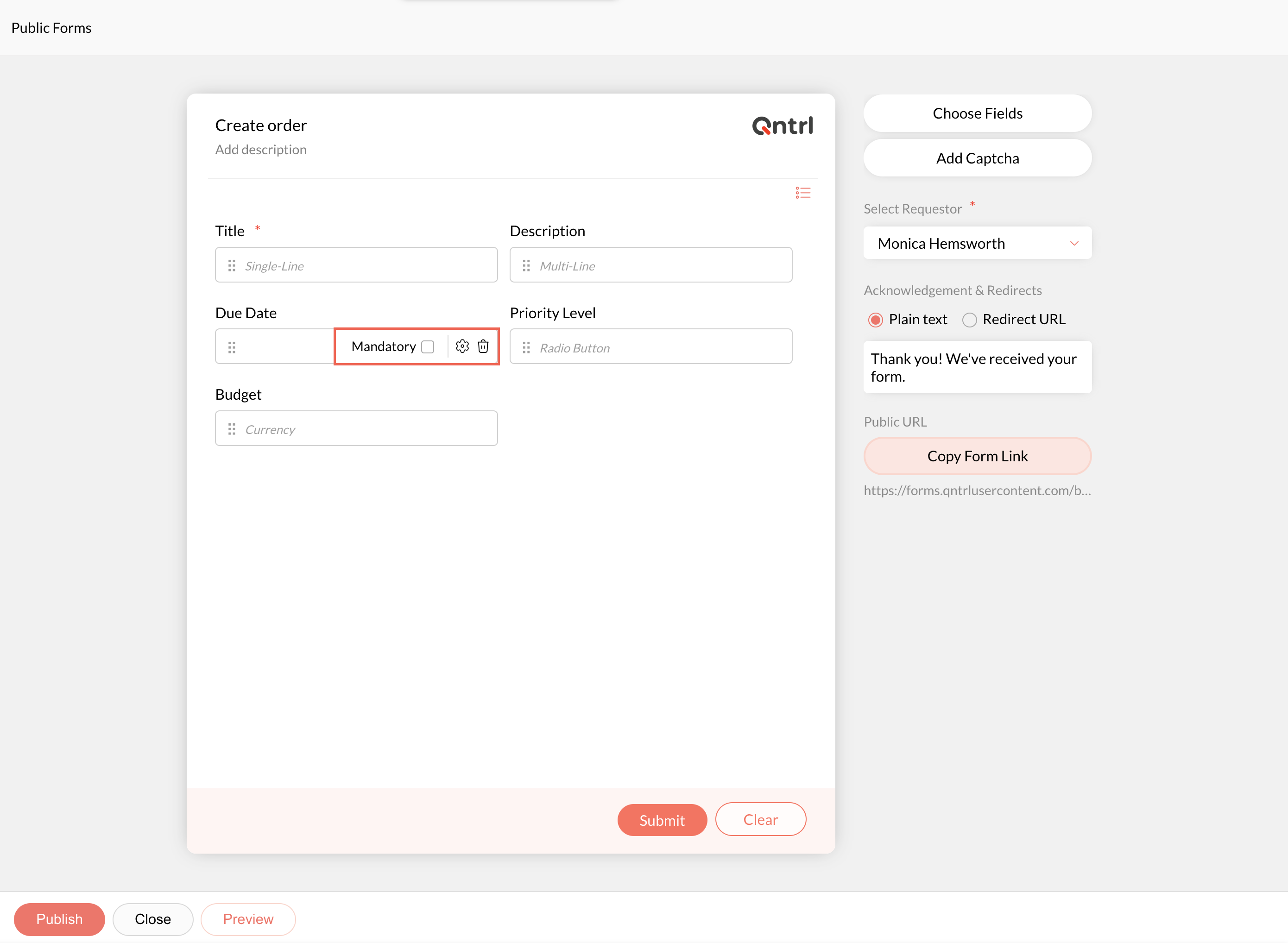This screenshot has width=1288, height=943.
Task: Open the Select Requestor dropdown
Action: pos(977,243)
